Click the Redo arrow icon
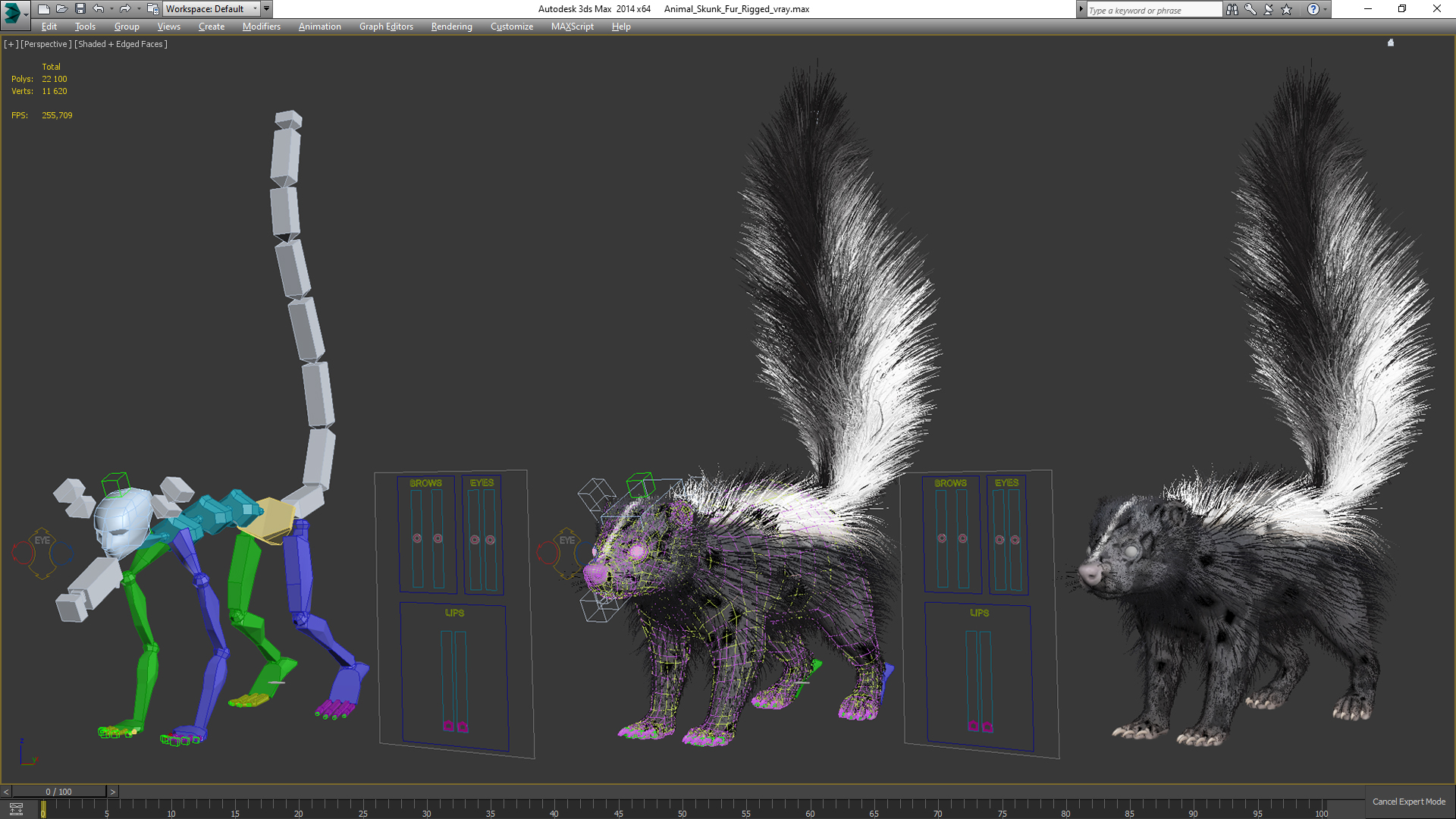Screen dimensions: 1456x819 coord(125,9)
